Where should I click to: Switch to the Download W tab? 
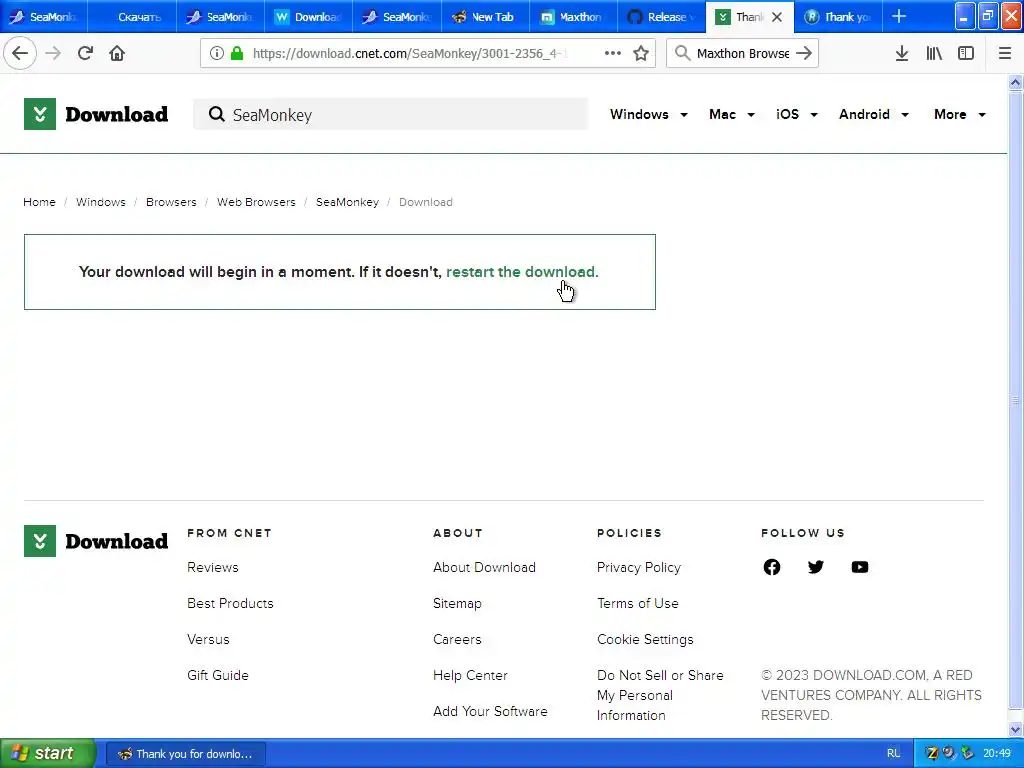(309, 17)
